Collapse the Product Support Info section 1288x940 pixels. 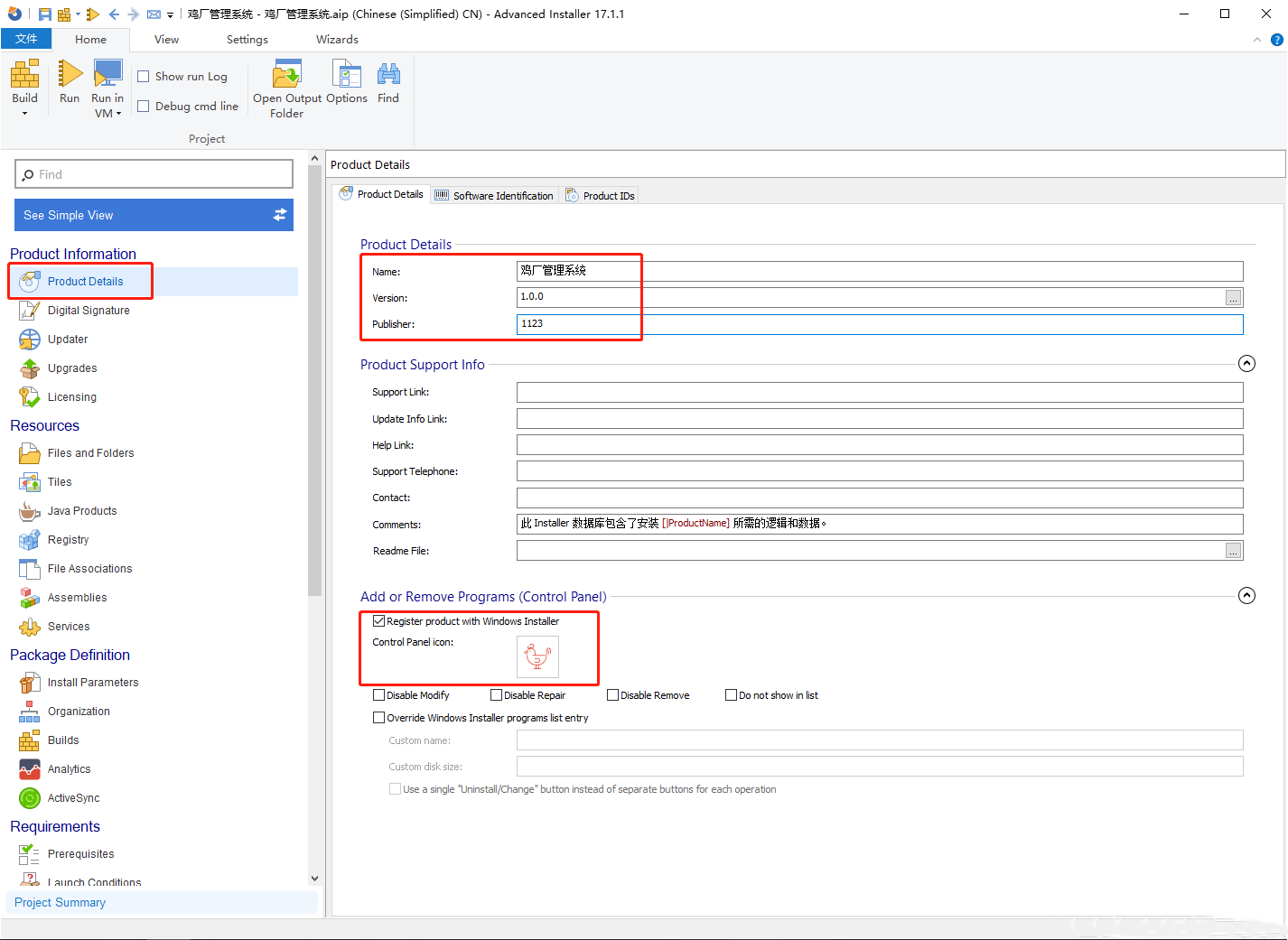(x=1246, y=364)
